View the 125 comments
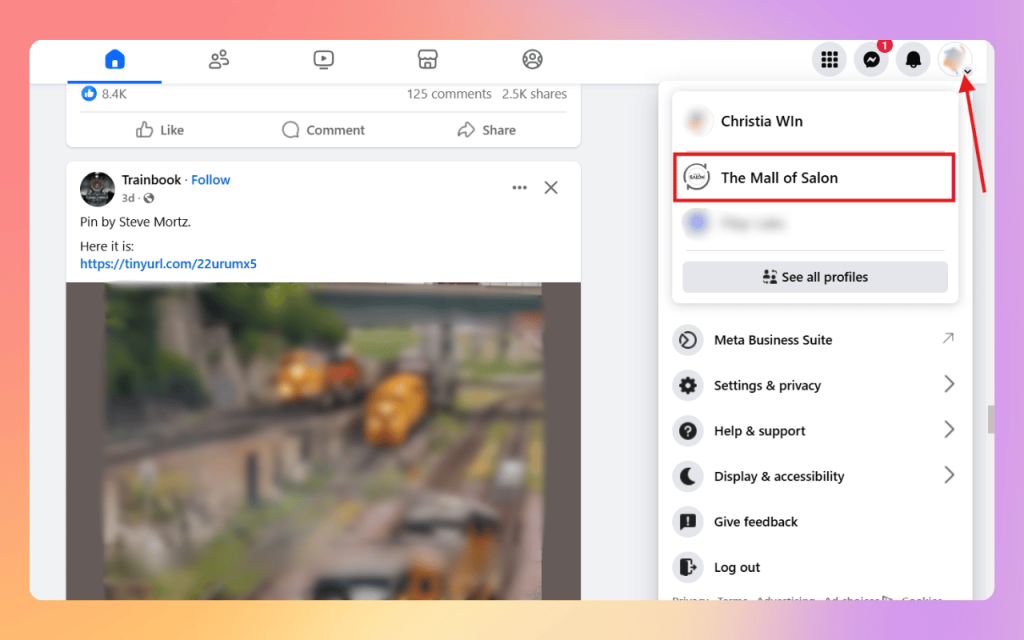The image size is (1024, 640). point(449,94)
